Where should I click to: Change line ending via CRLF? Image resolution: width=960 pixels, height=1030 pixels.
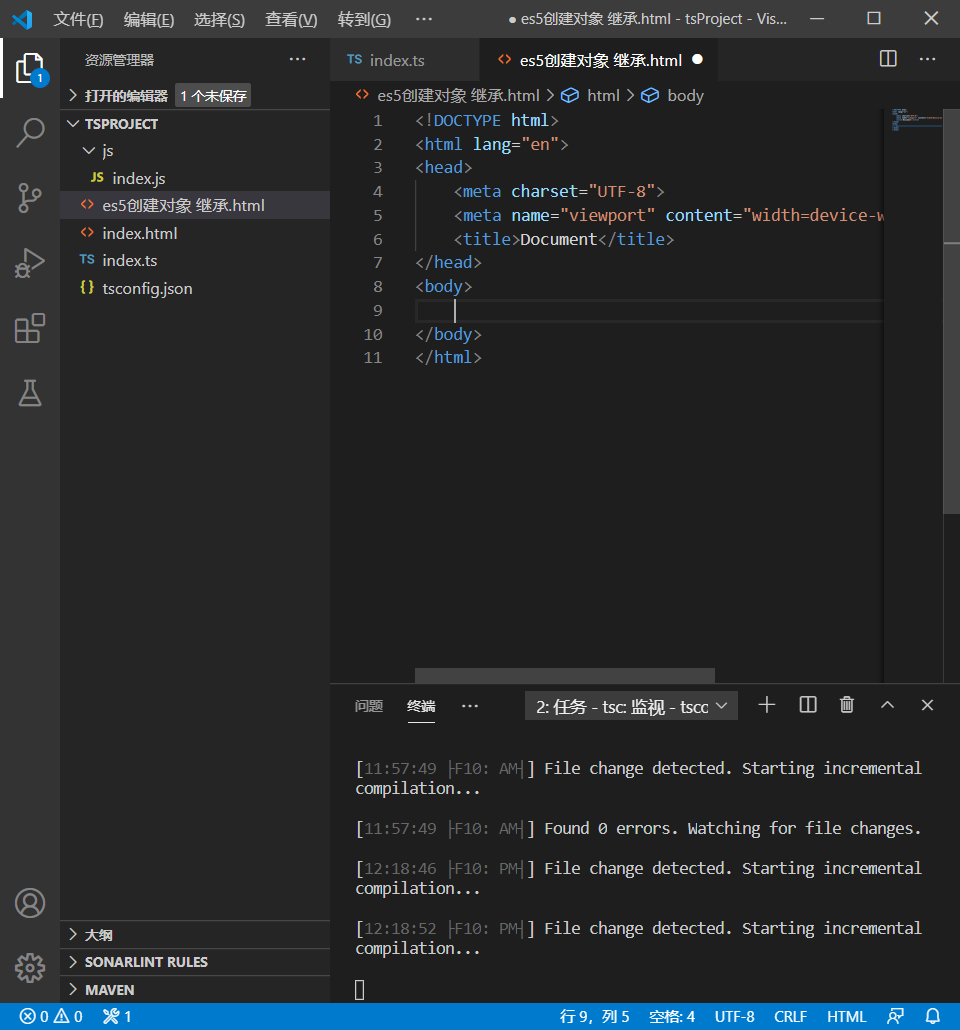click(x=790, y=1017)
